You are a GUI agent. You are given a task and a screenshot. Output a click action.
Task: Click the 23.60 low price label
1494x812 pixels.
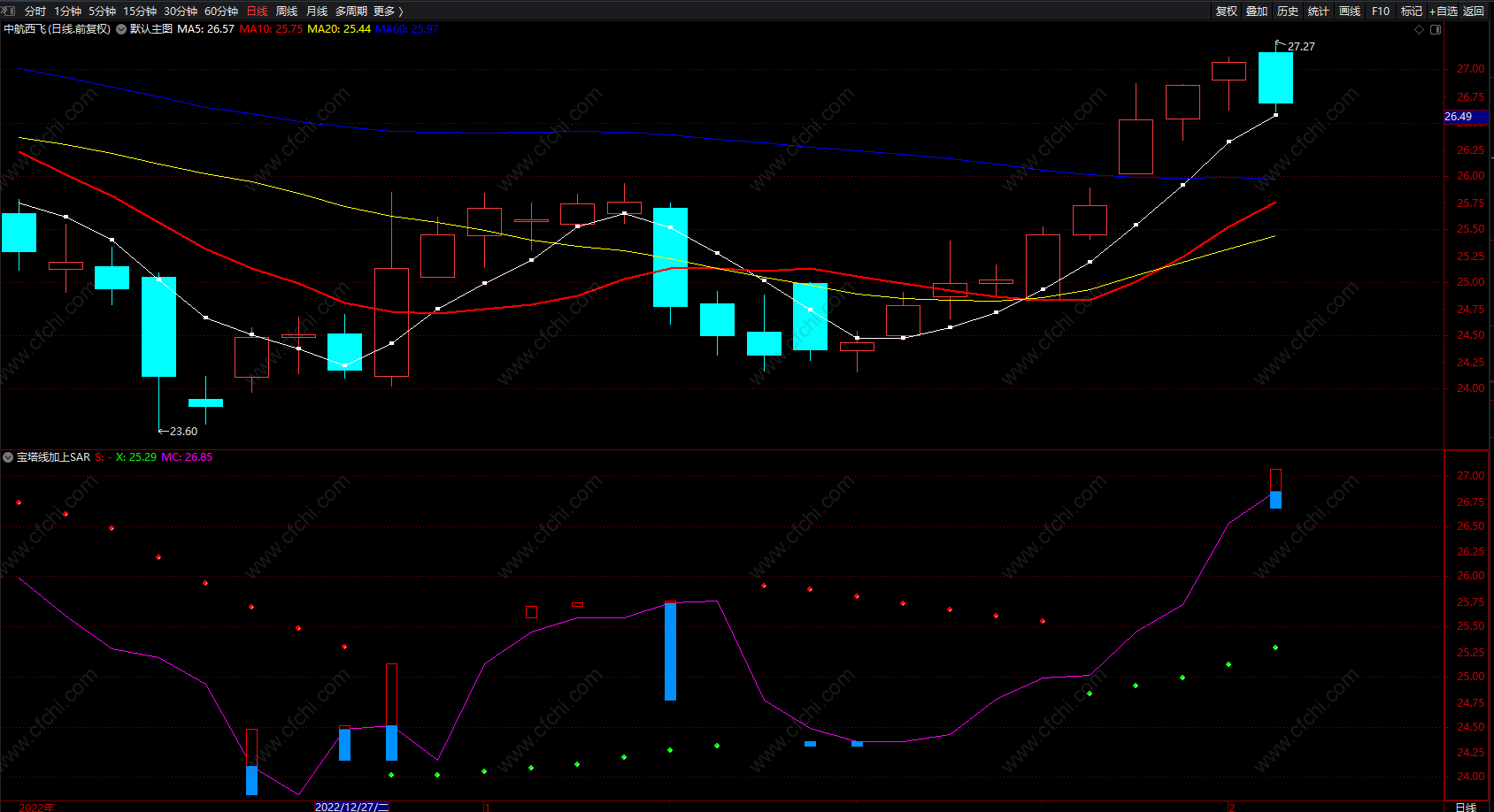click(183, 432)
